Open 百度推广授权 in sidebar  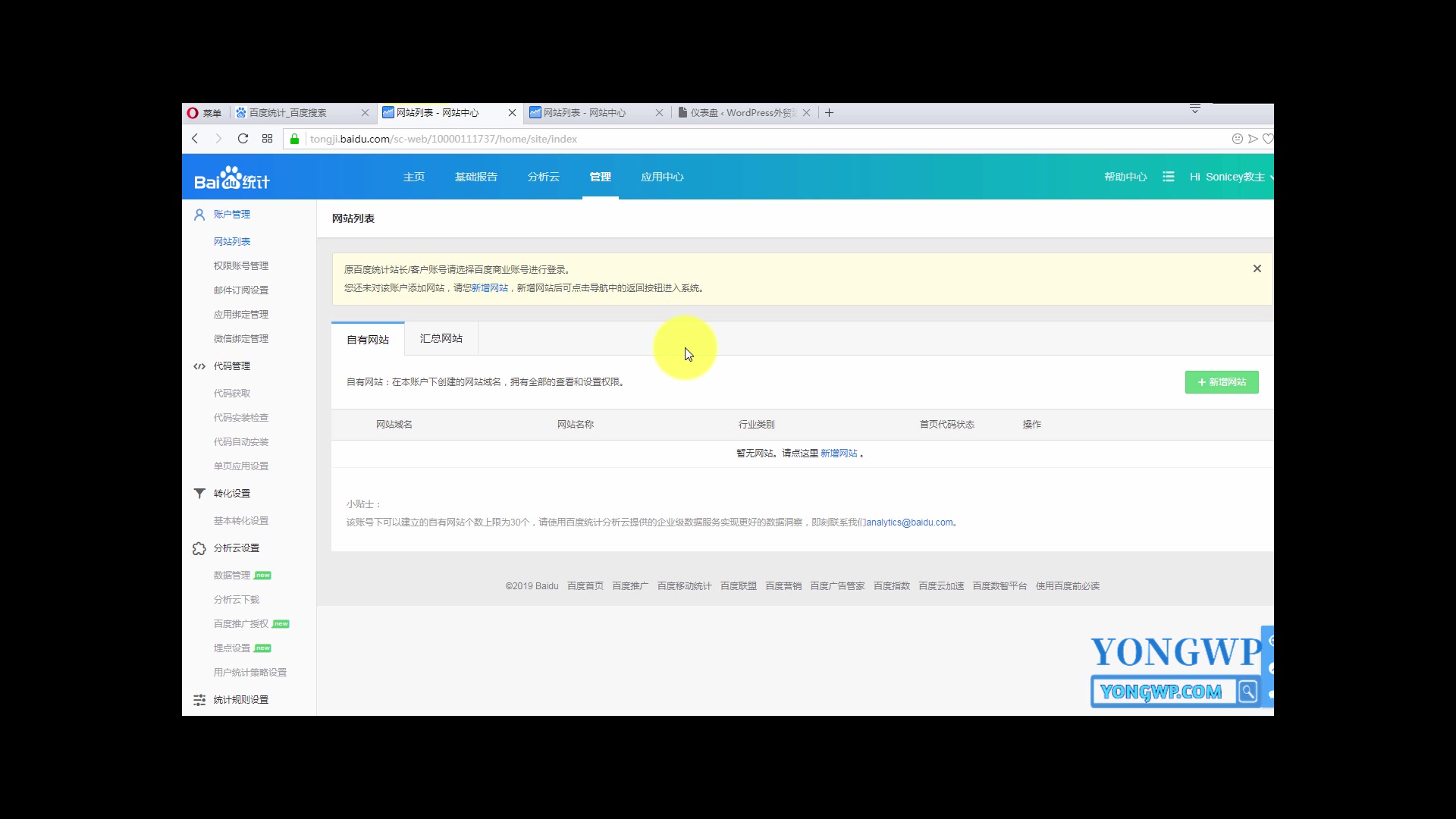tap(241, 624)
